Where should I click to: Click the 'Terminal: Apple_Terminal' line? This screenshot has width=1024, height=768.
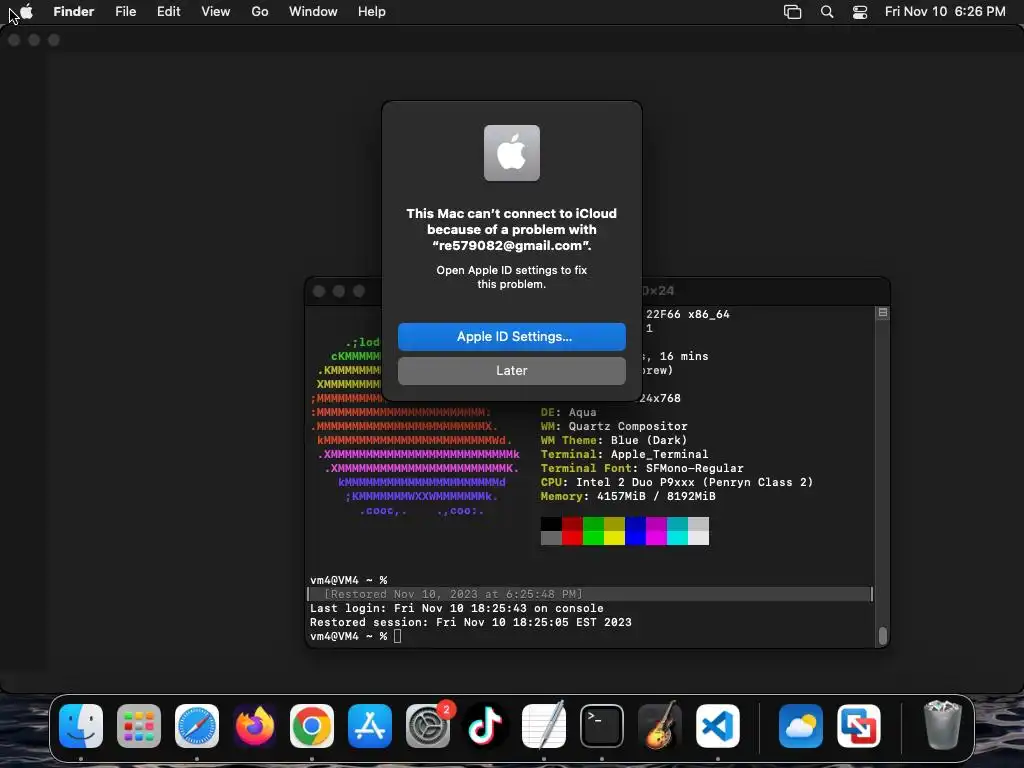point(624,454)
